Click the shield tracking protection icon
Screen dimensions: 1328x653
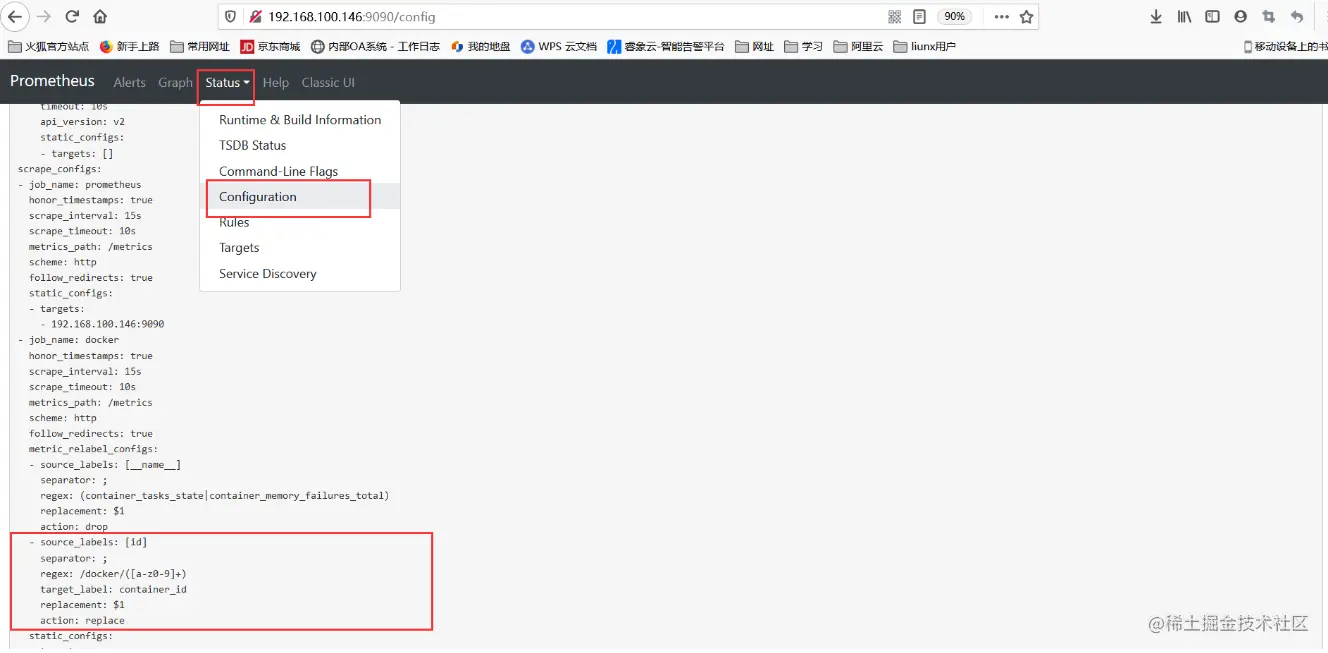(231, 17)
